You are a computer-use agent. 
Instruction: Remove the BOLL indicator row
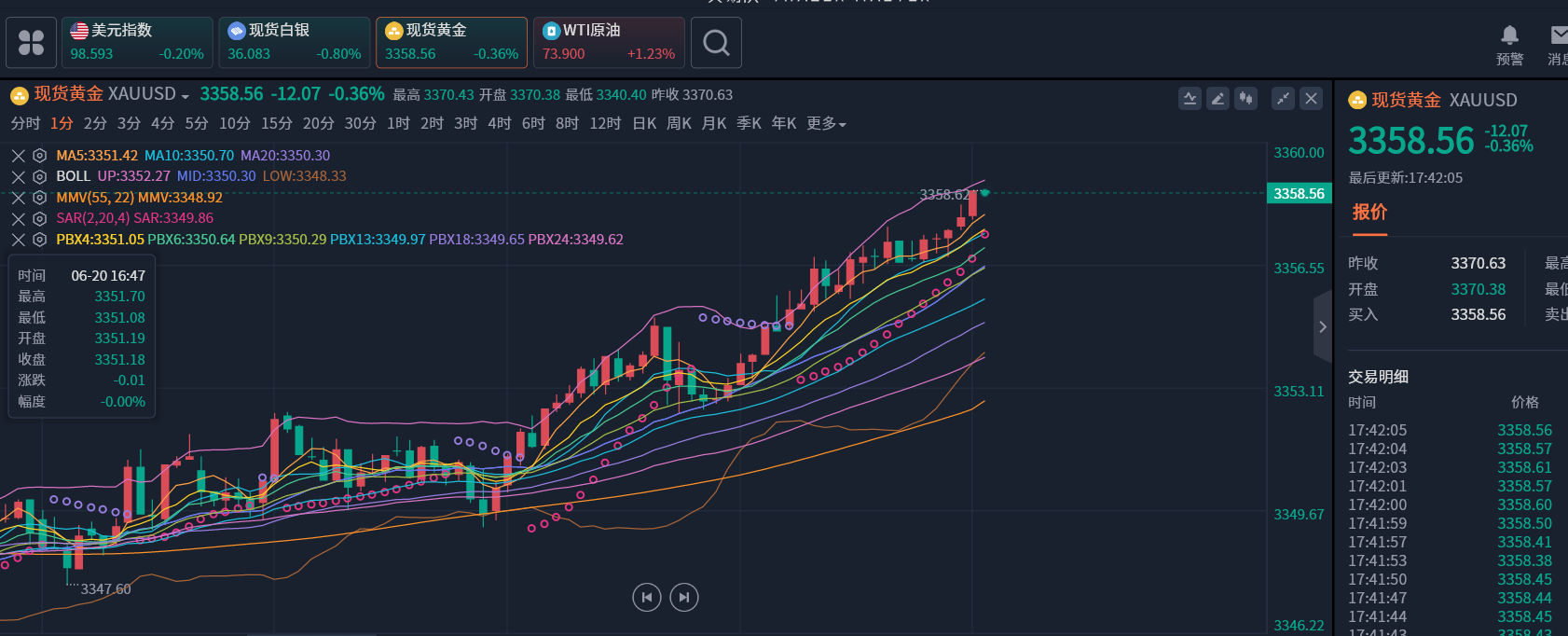[18, 176]
